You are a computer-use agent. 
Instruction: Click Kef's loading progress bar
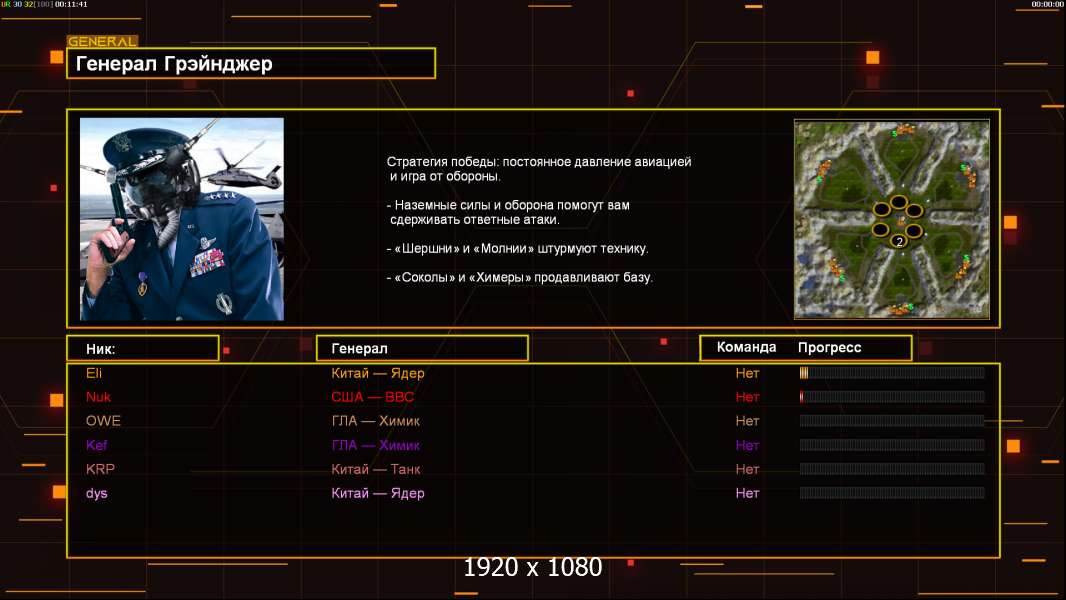892,445
